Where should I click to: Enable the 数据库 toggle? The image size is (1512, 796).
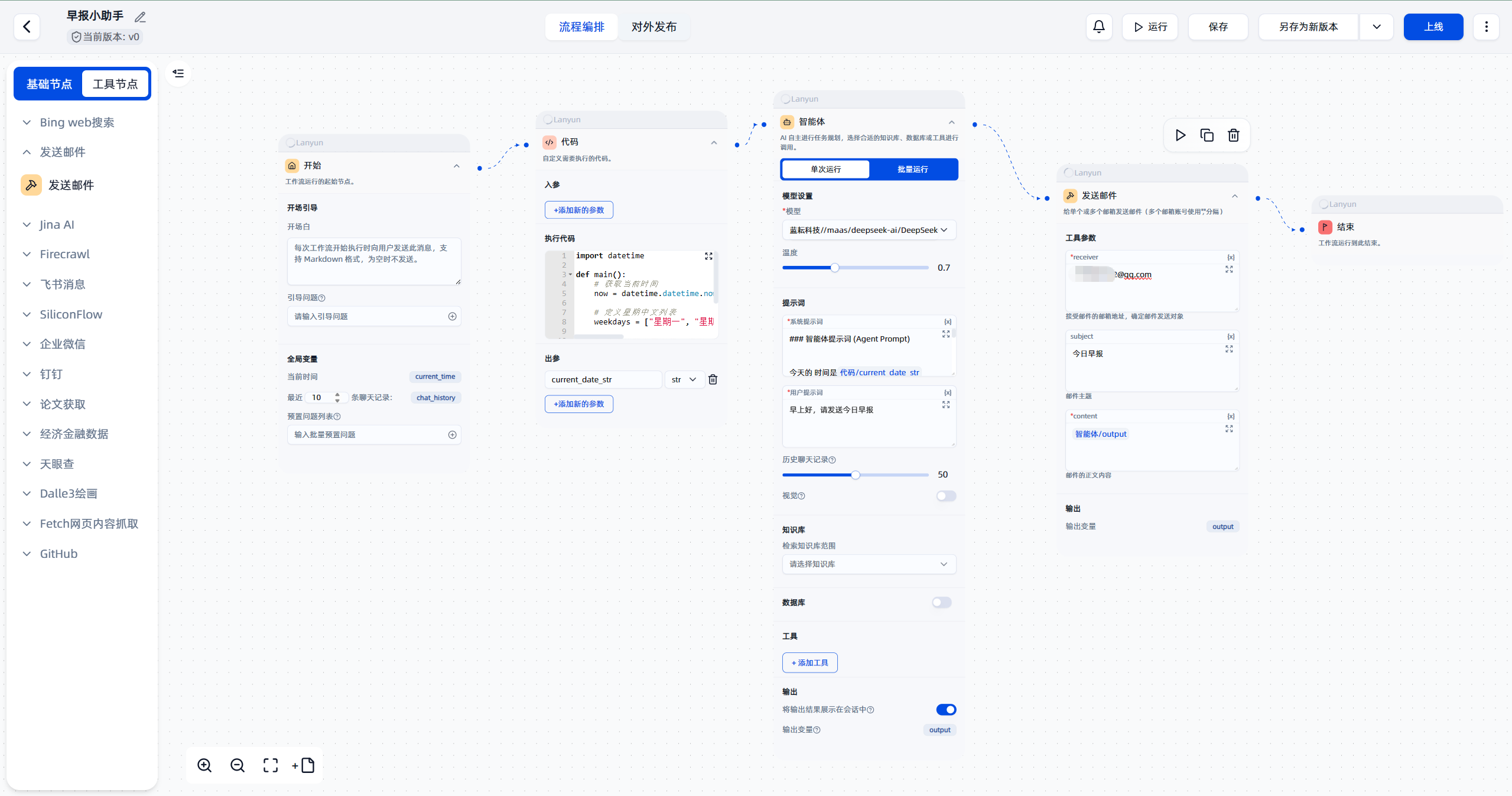tap(941, 602)
